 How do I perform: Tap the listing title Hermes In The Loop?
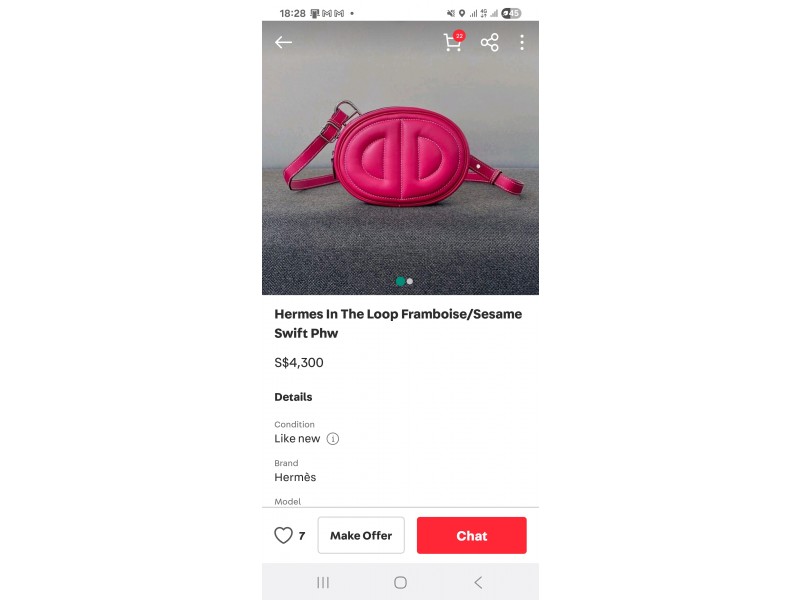click(x=398, y=323)
